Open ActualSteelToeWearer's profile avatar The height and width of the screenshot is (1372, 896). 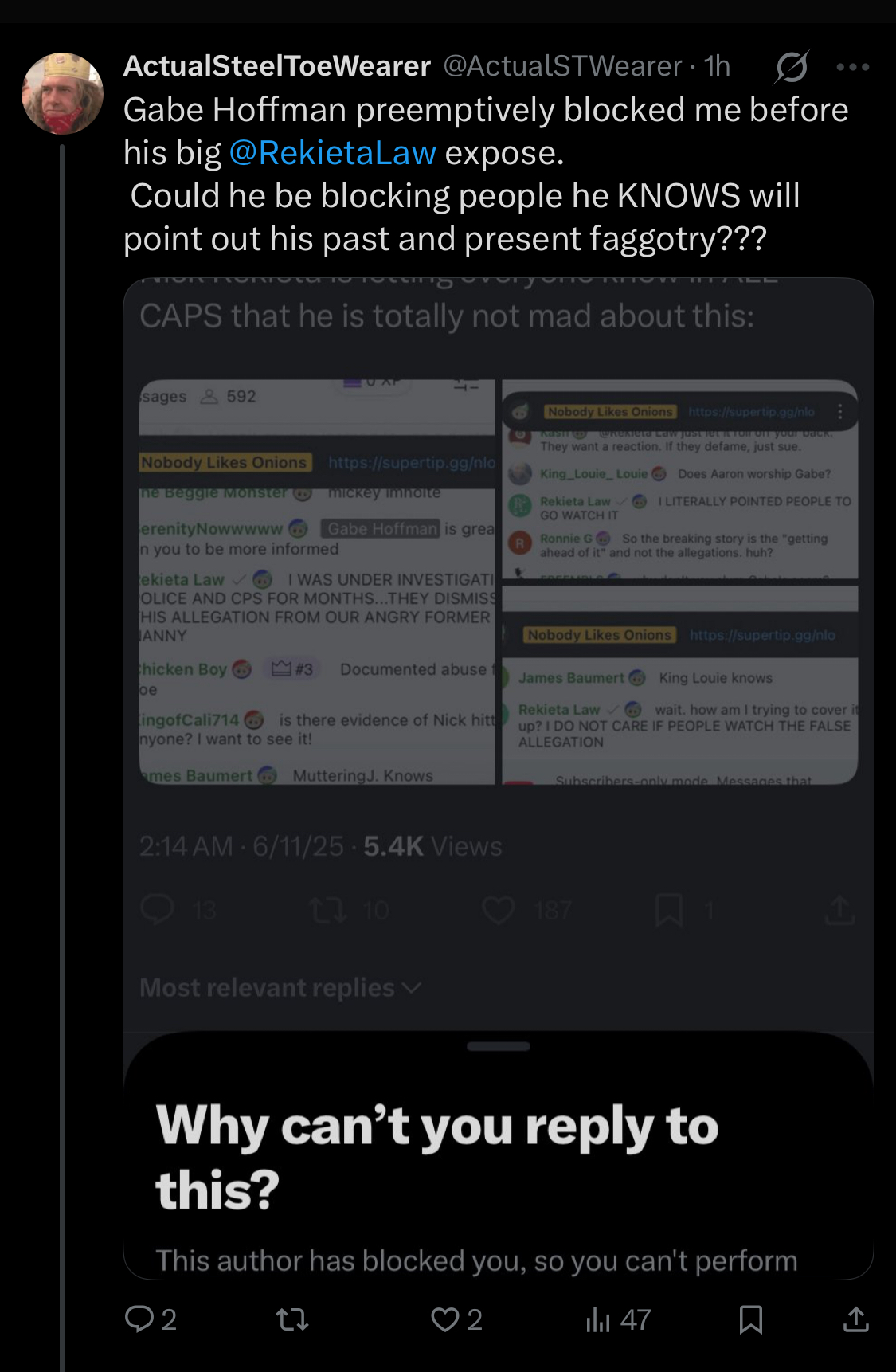pyautogui.click(x=62, y=93)
